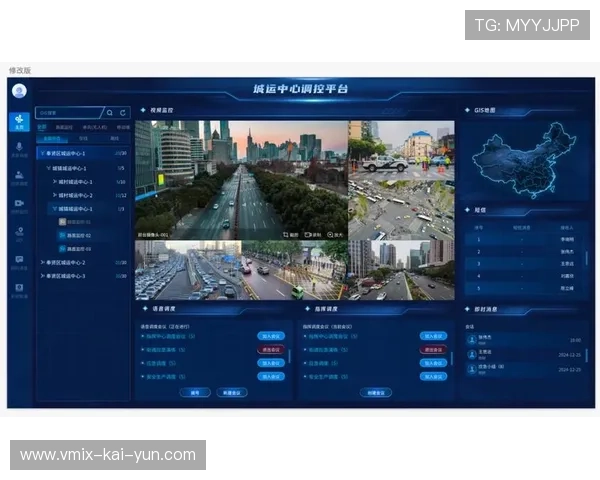The image size is (600, 480).
Task: Select the high-rise boulevard video feed at bottom-right
Action: click(401, 270)
